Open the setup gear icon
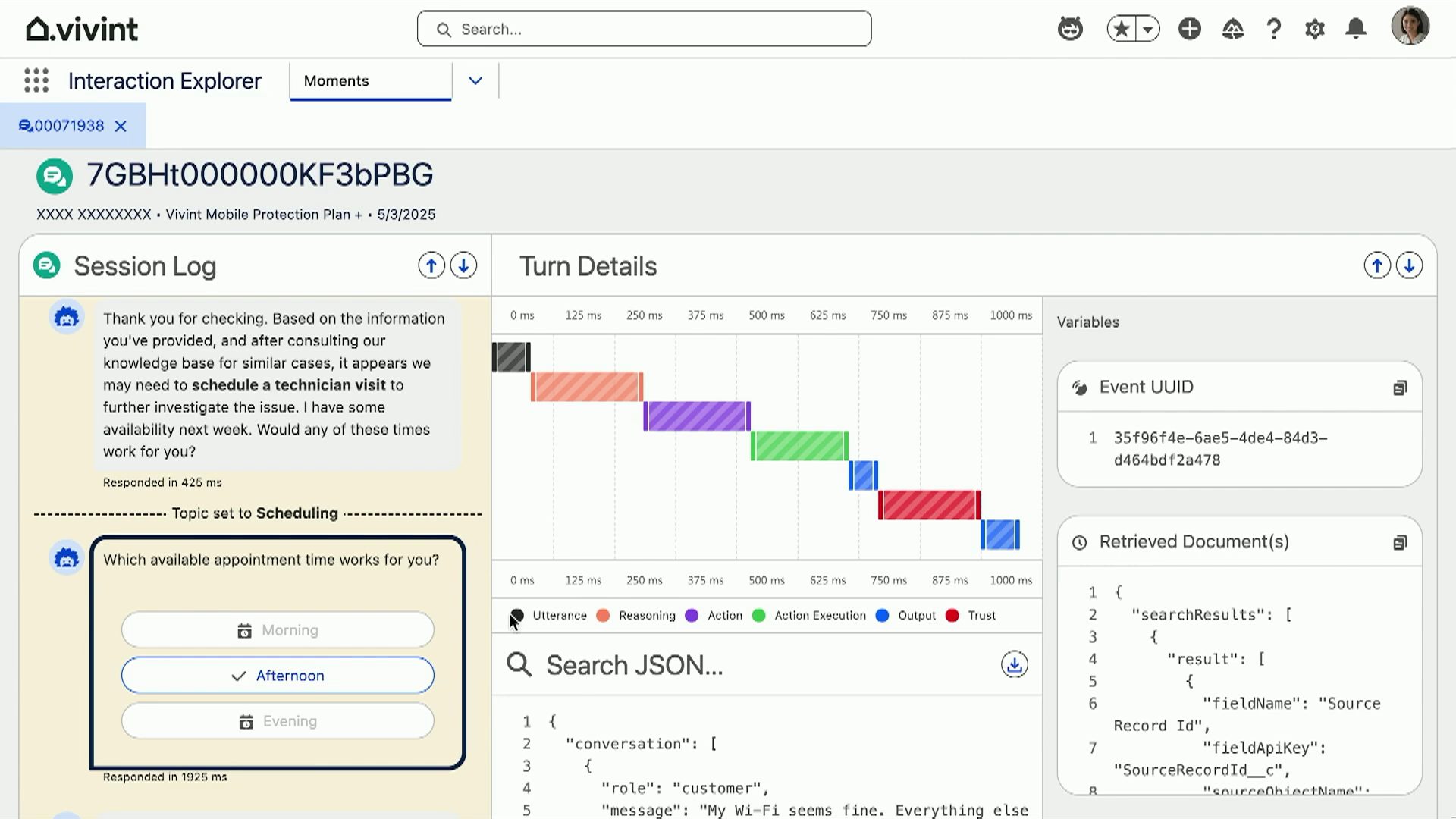This screenshot has height=819, width=1456. (x=1314, y=29)
